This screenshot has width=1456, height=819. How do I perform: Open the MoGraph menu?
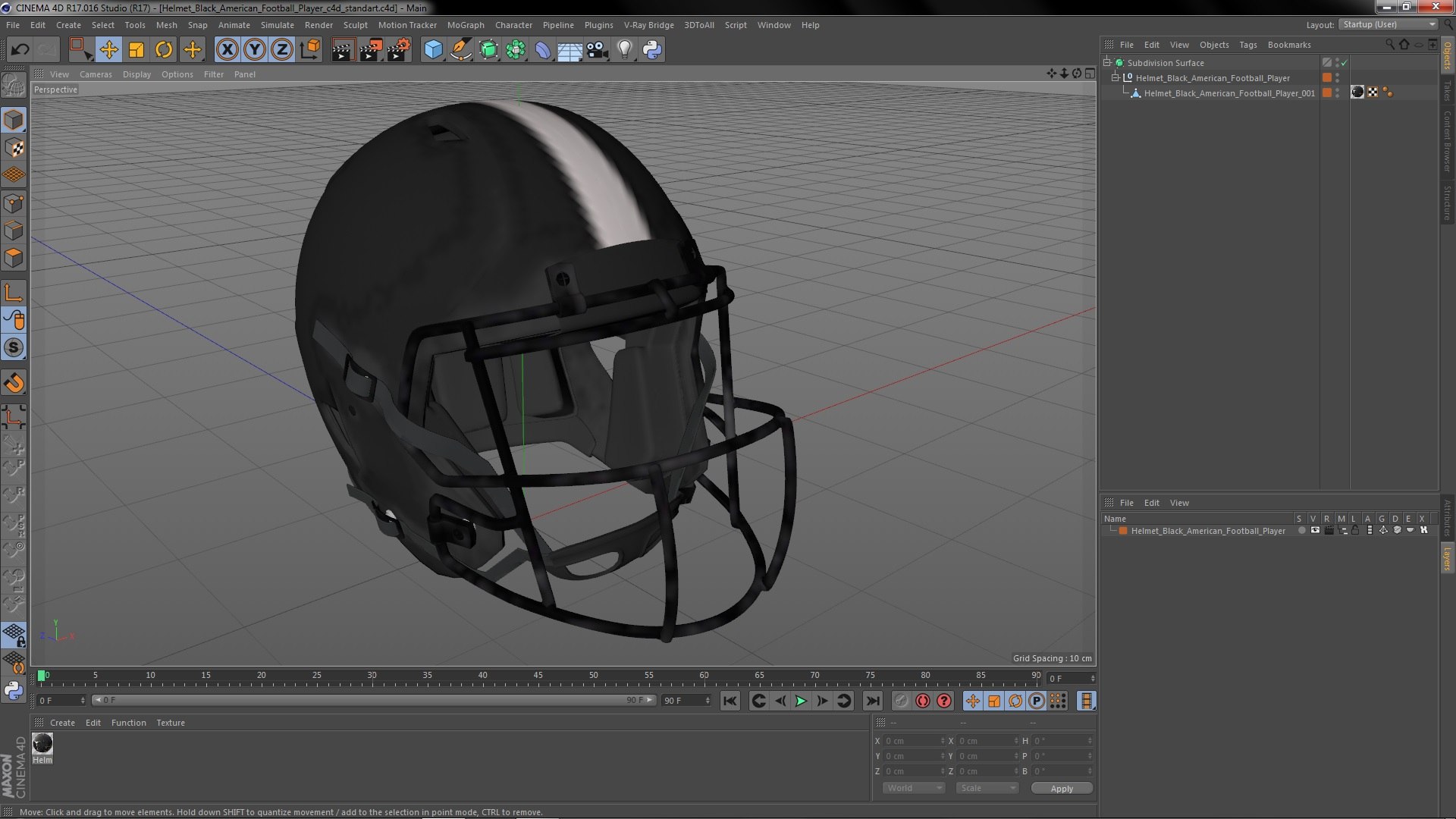coord(466,25)
